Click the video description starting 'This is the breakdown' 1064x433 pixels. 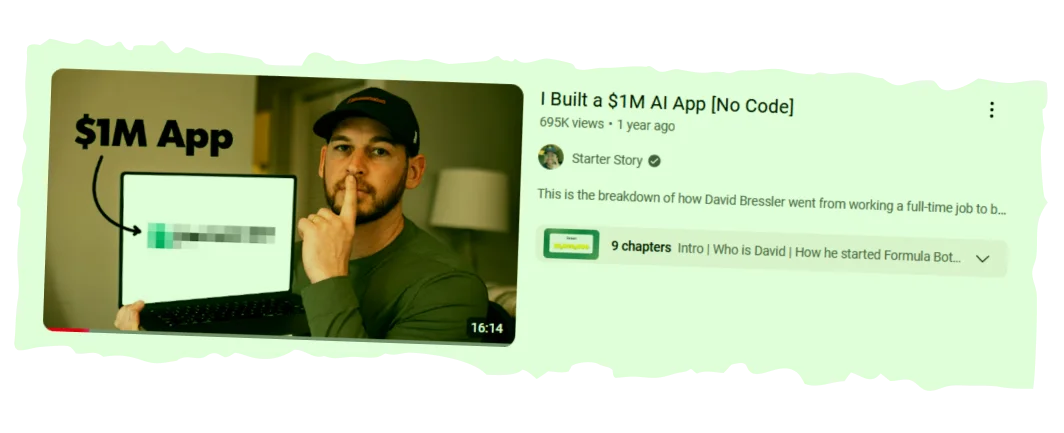(x=771, y=204)
